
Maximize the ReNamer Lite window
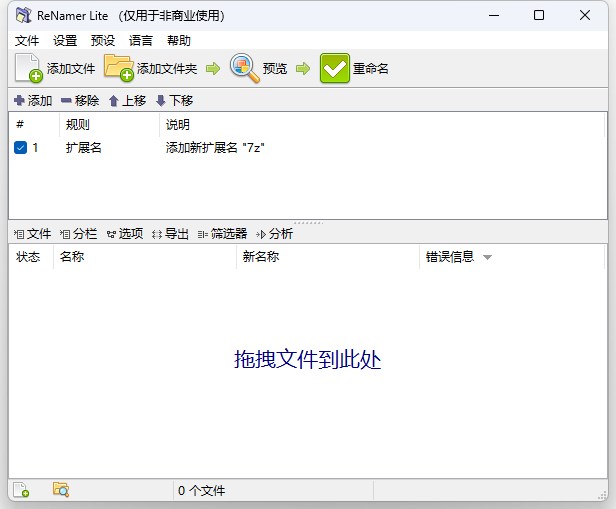[x=539, y=16]
